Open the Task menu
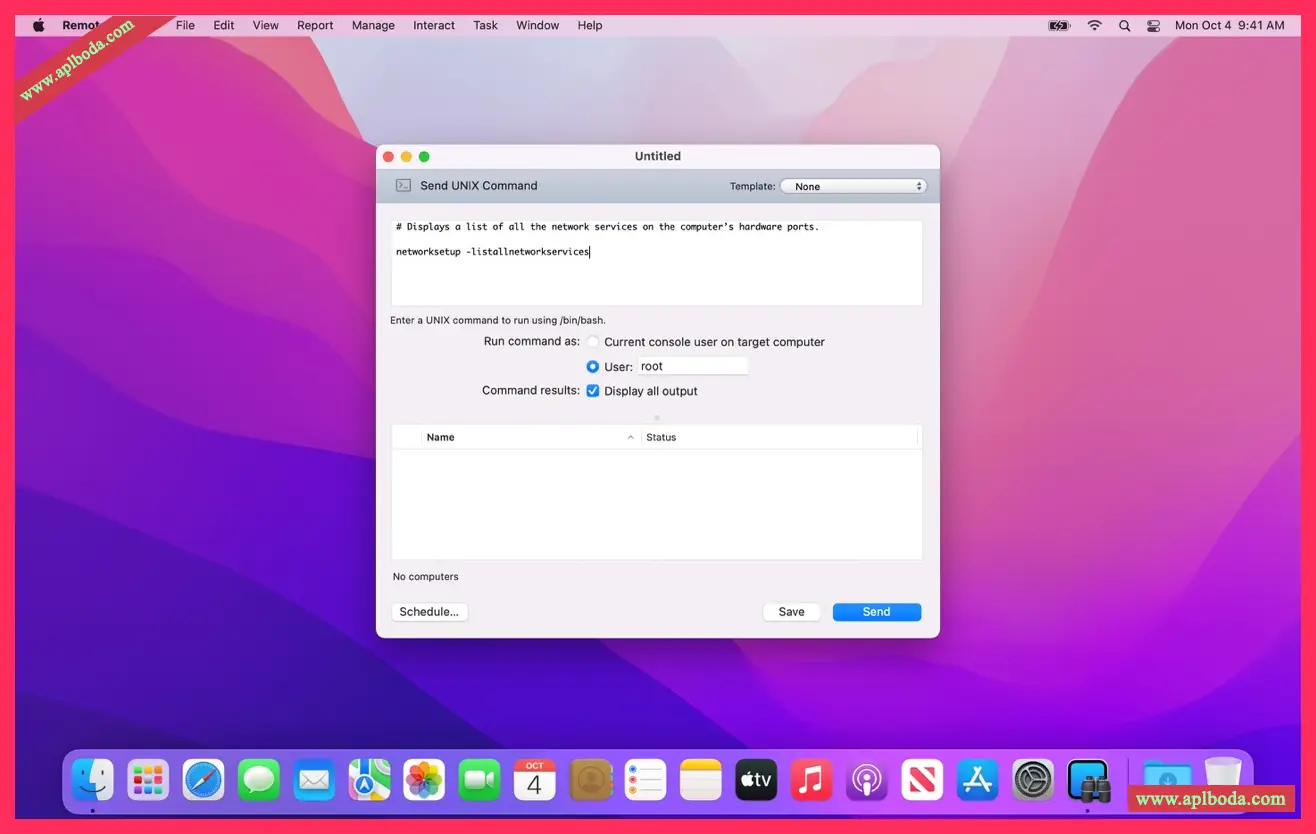 click(485, 25)
